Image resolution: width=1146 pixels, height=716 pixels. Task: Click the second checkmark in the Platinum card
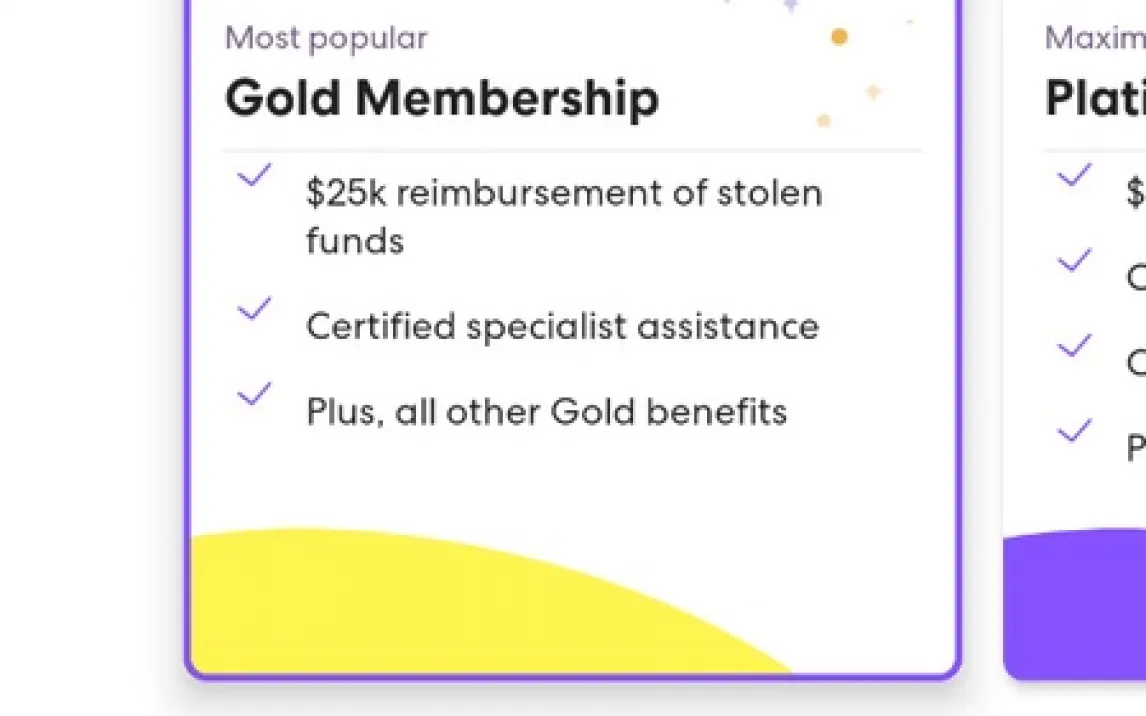(1074, 262)
